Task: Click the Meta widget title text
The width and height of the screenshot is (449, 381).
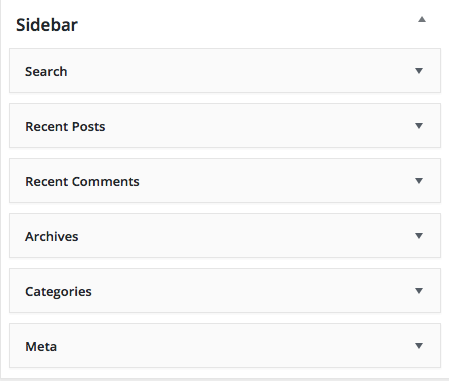Action: (x=41, y=347)
